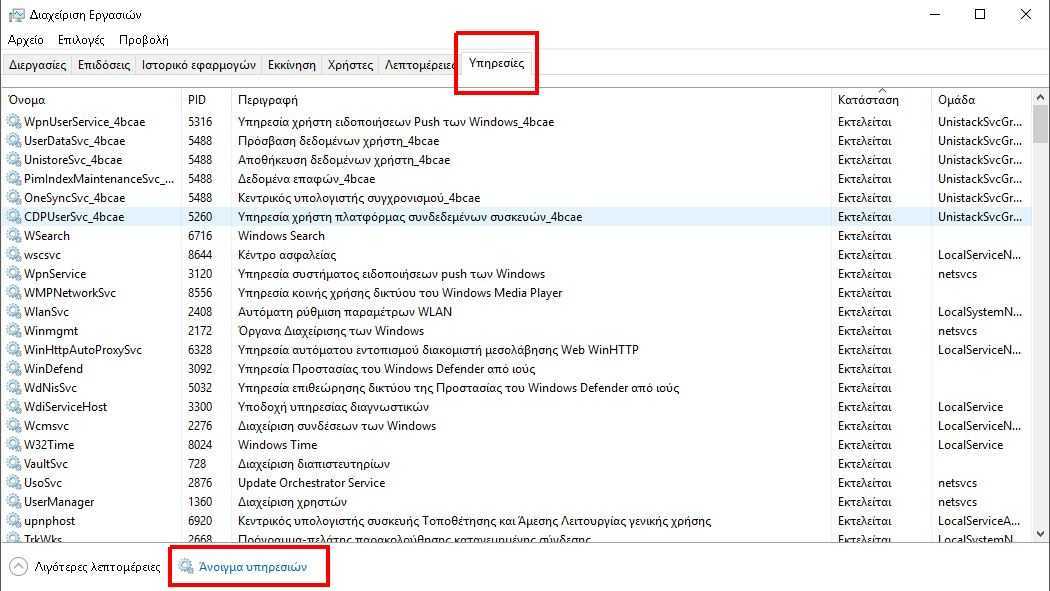Click the scrollbar down arrow
The width and height of the screenshot is (1050, 591).
tap(1040, 533)
